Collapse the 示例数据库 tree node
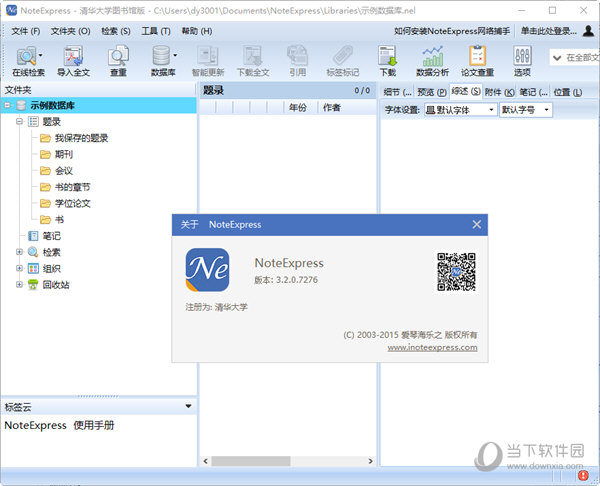Viewport: 600px width, 486px height. [8, 105]
